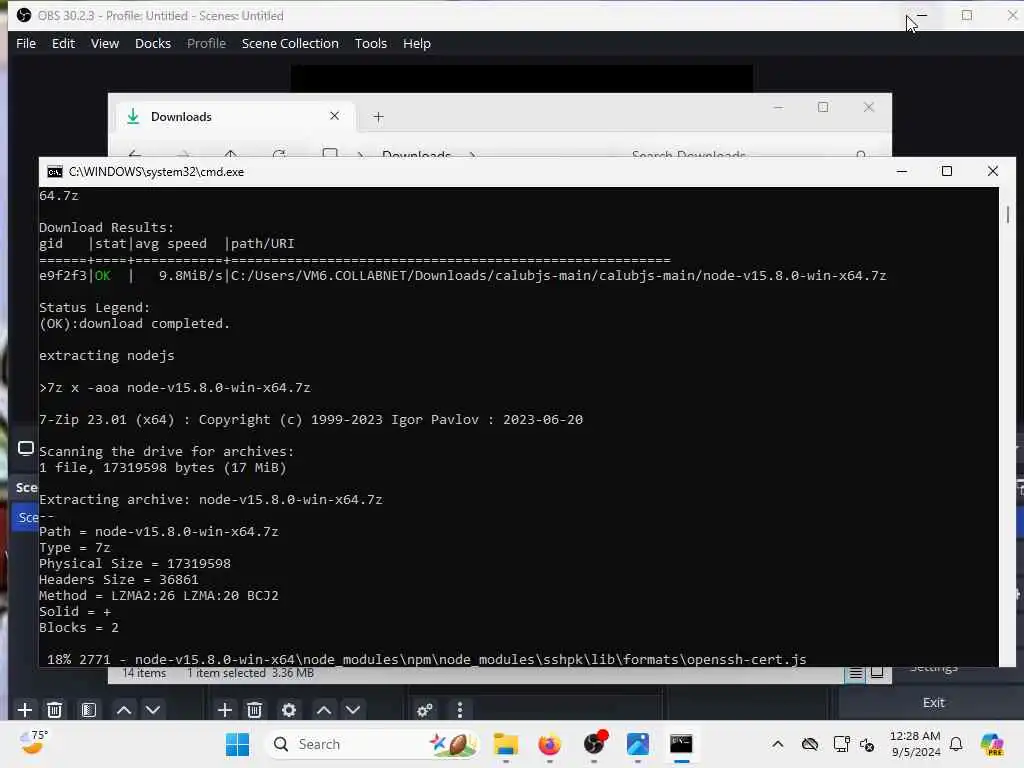Open the OBS Help menu
This screenshot has height=768, width=1024.
(417, 43)
